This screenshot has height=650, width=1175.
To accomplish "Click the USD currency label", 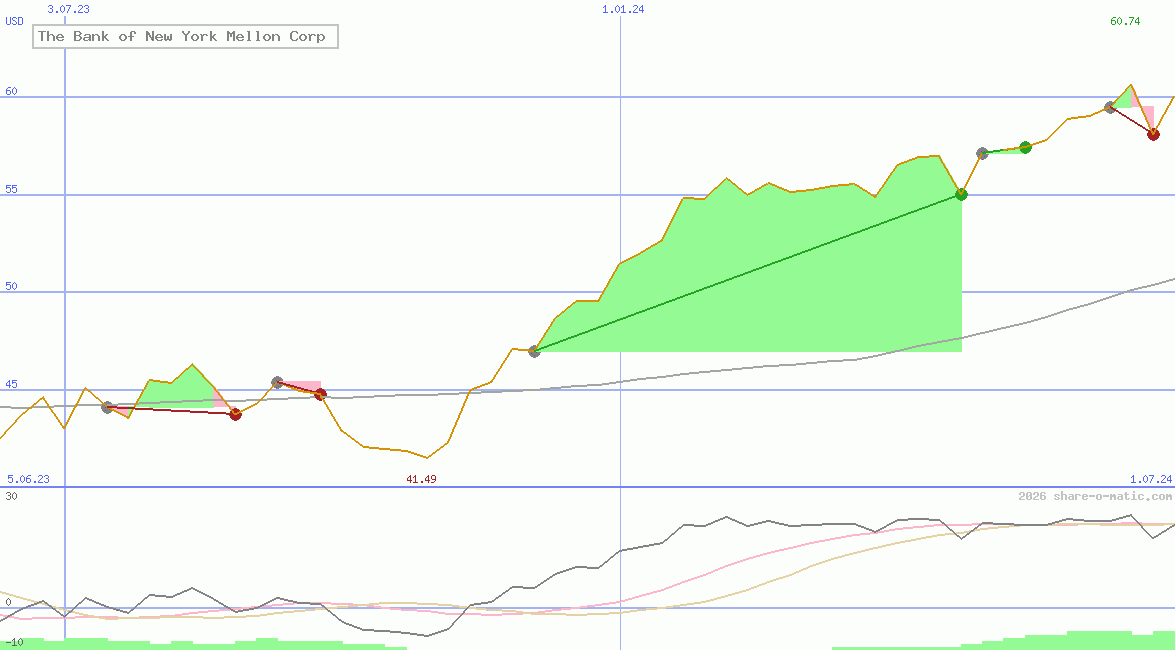I will 14,21.
